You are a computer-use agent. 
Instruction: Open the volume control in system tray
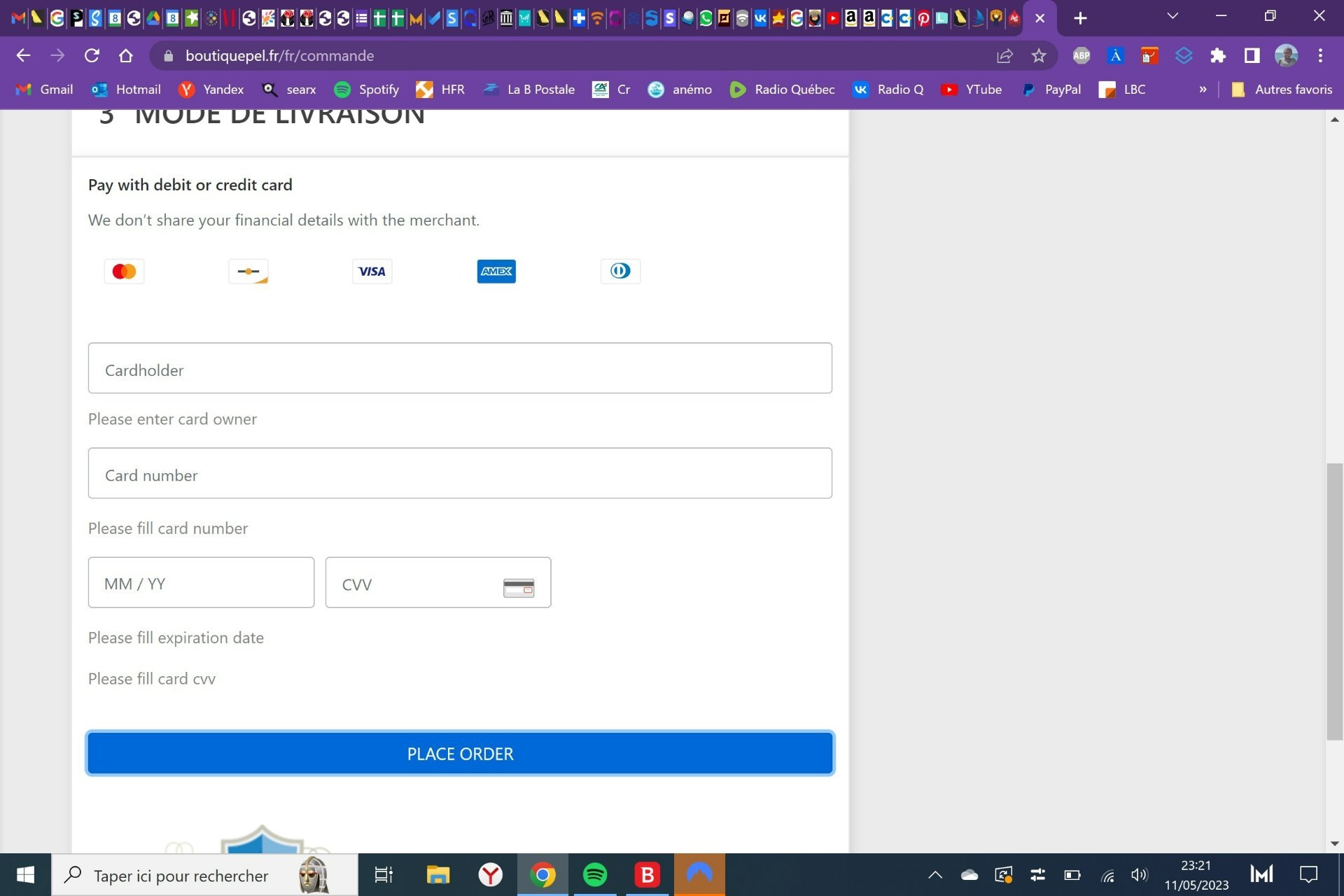point(1139,875)
